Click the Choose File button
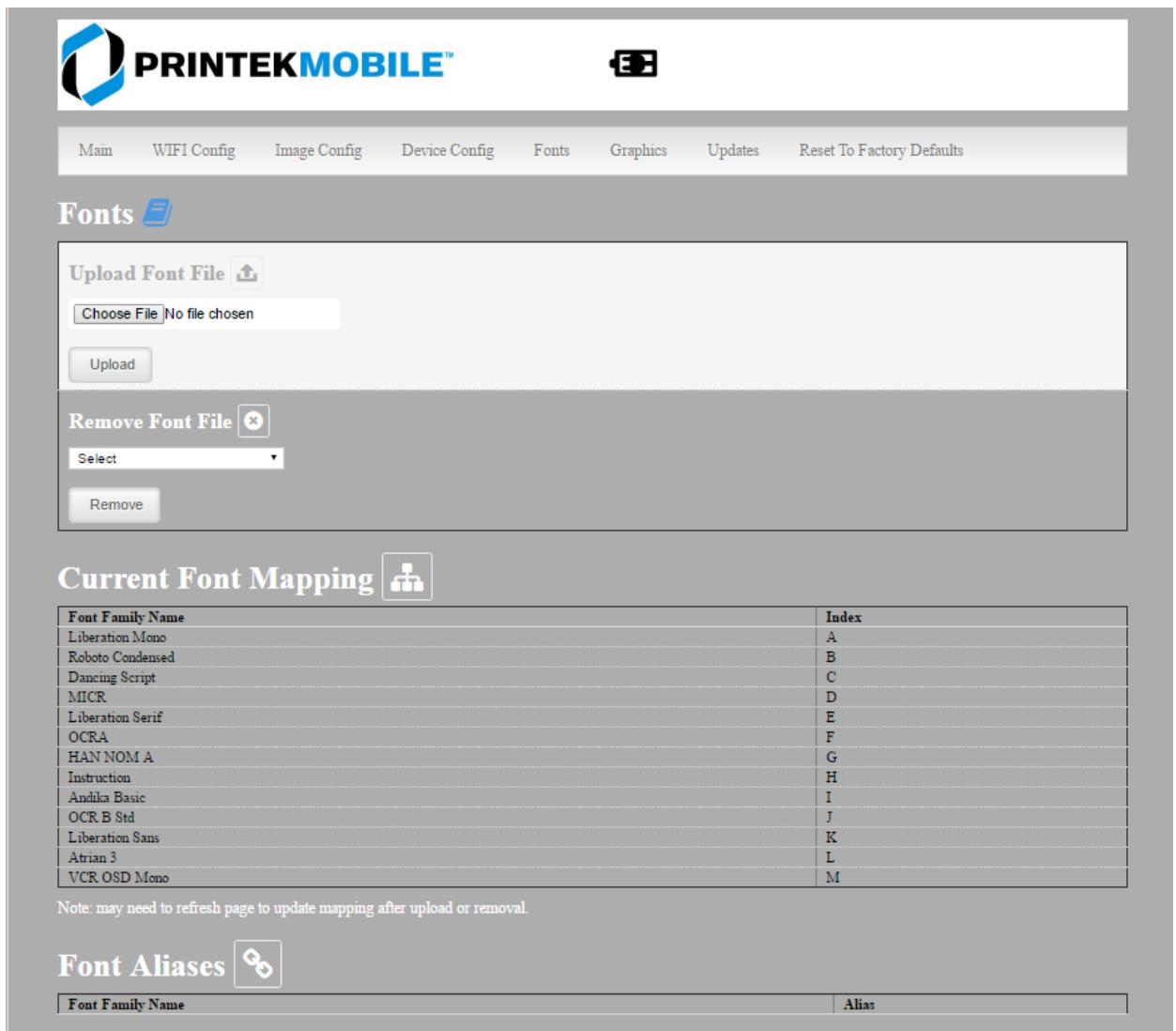 (119, 314)
